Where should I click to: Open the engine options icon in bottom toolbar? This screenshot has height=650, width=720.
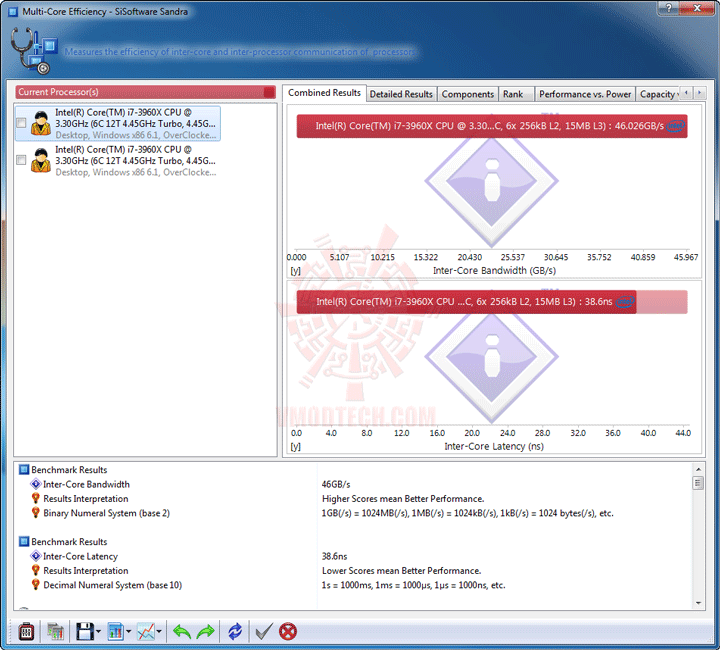[26, 632]
